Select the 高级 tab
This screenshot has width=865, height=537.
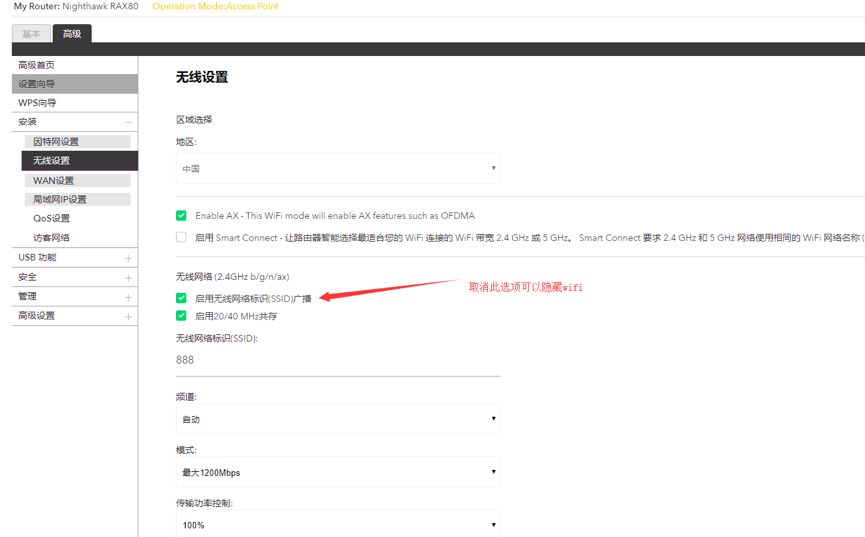click(72, 34)
